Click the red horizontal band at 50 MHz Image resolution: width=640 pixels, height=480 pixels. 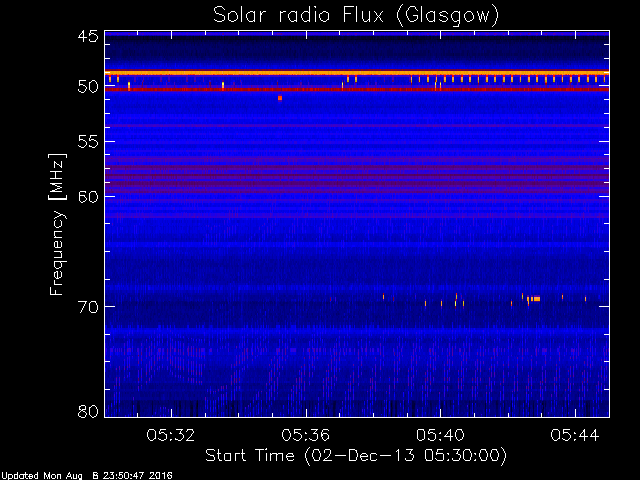click(x=357, y=89)
